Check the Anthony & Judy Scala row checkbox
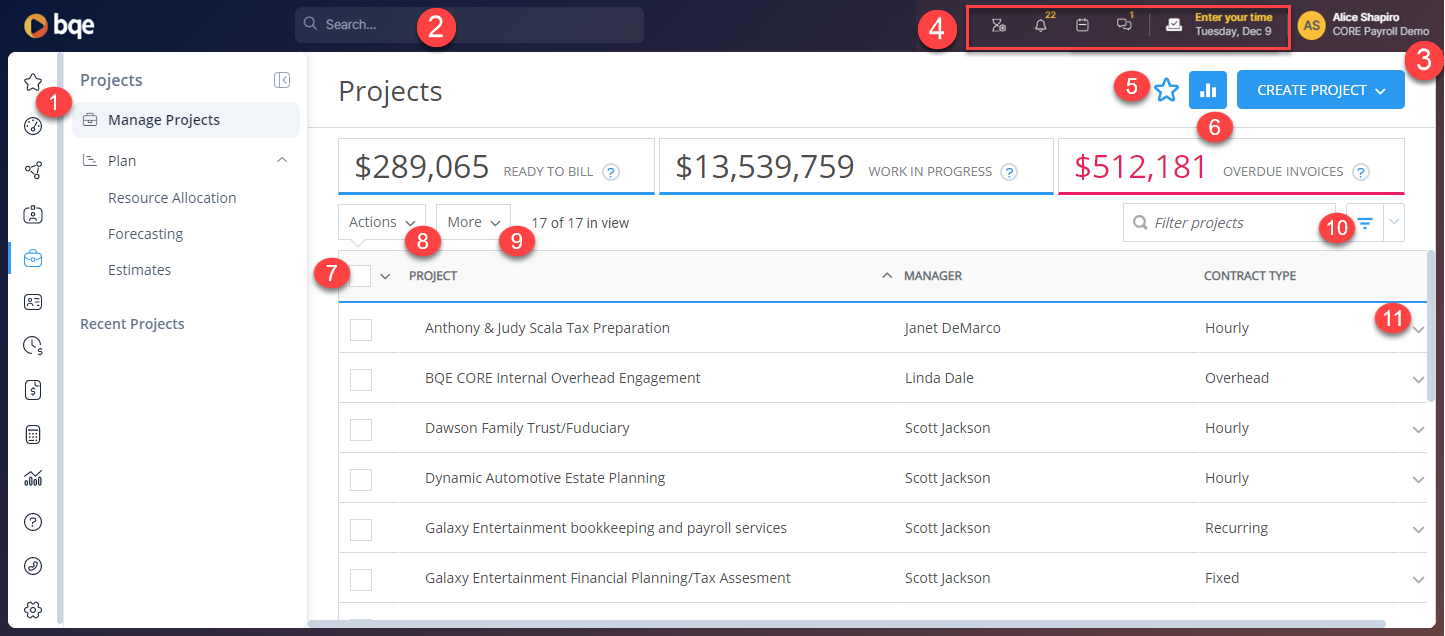Image resolution: width=1445 pixels, height=636 pixels. coord(361,329)
